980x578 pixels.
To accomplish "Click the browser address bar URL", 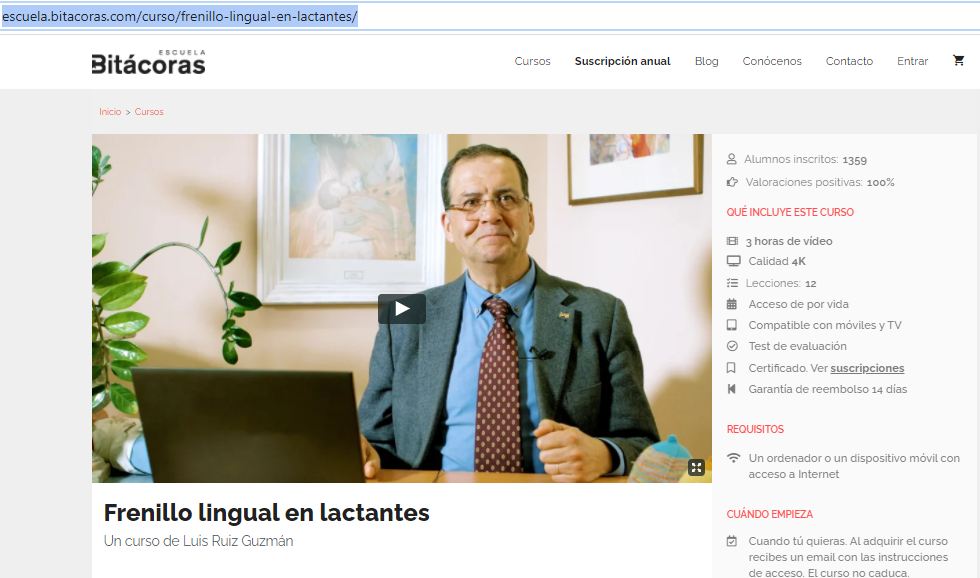I will pyautogui.click(x=180, y=17).
